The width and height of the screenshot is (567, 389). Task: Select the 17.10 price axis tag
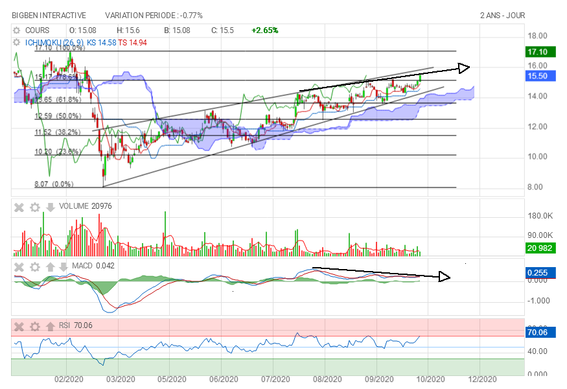click(x=540, y=52)
